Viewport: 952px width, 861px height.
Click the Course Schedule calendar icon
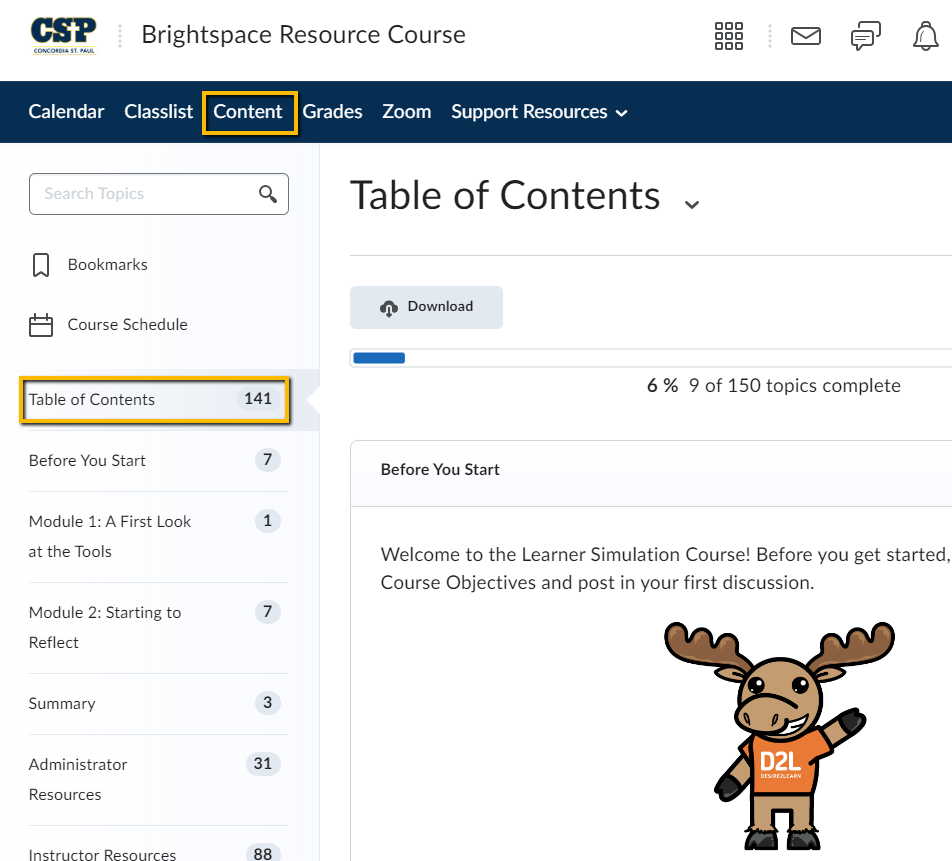41,325
